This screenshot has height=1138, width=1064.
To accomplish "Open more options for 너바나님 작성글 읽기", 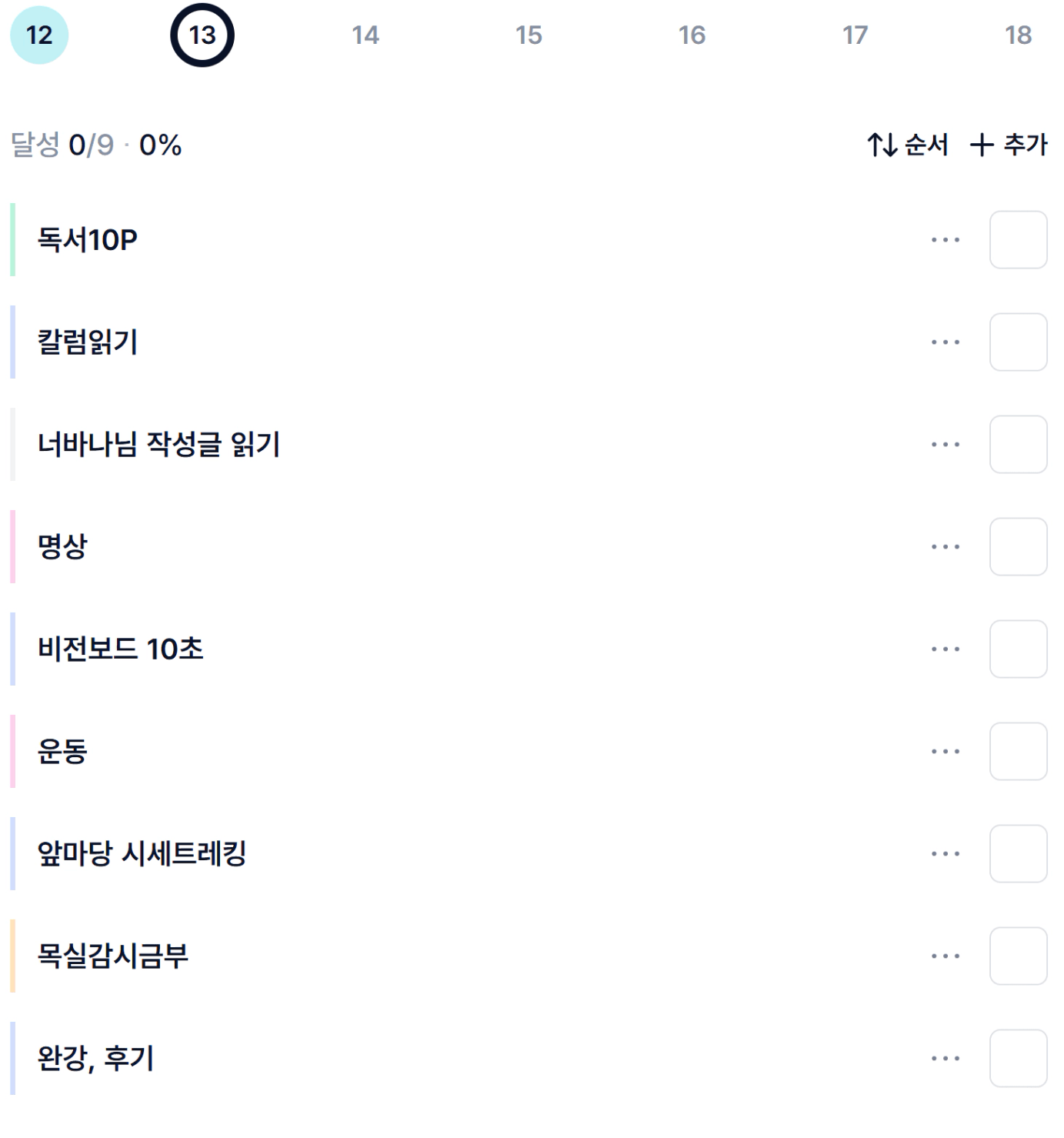I will click(x=945, y=445).
